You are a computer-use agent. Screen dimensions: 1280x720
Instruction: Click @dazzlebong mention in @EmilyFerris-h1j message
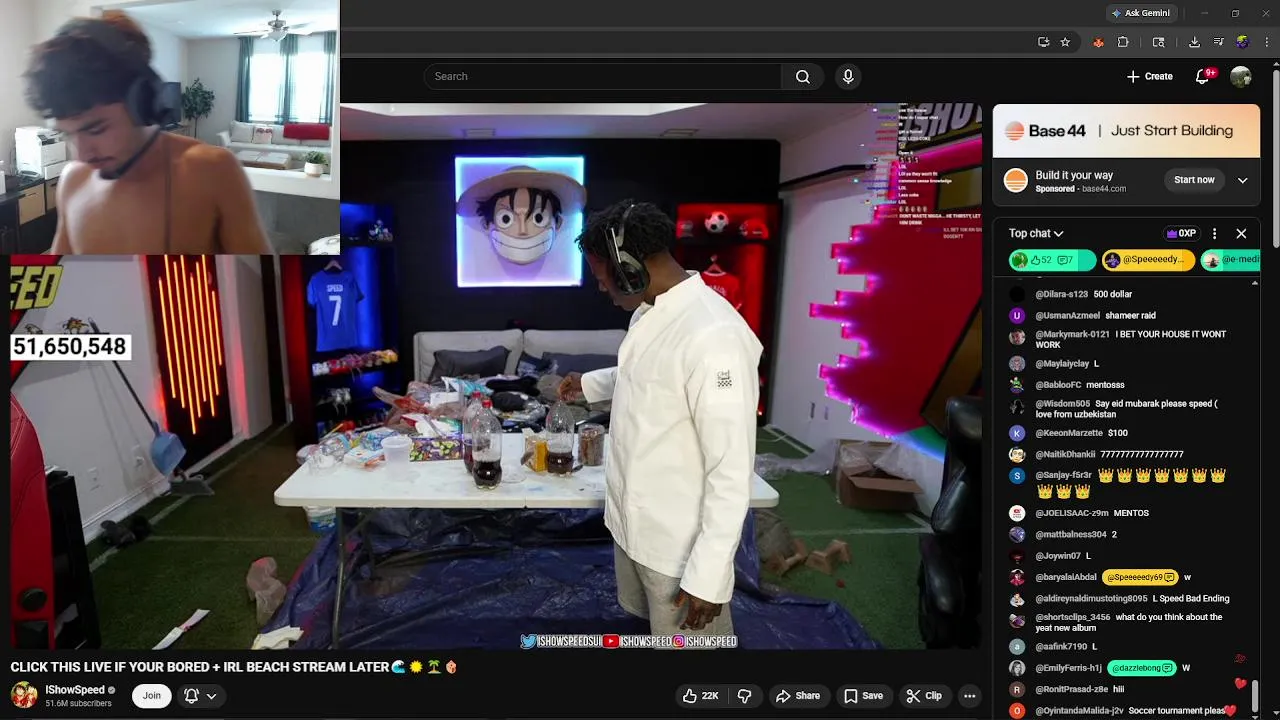pyautogui.click(x=1141, y=668)
